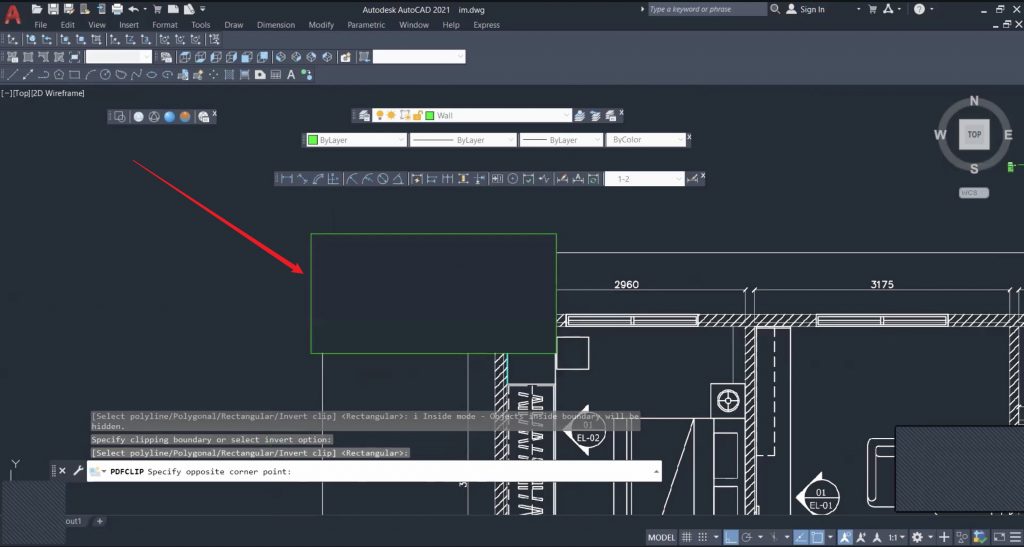Select the Arc draw tool
The width and height of the screenshot is (1024, 547).
click(x=90, y=74)
